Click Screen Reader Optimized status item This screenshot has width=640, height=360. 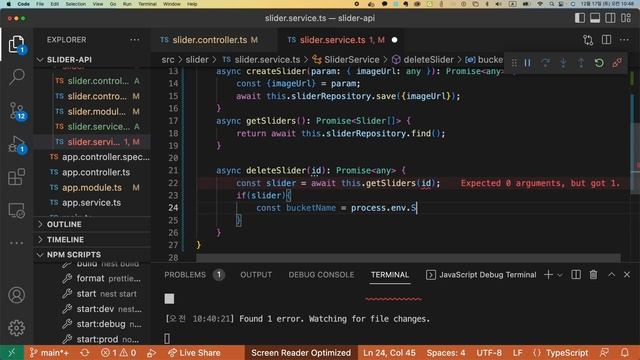301,353
